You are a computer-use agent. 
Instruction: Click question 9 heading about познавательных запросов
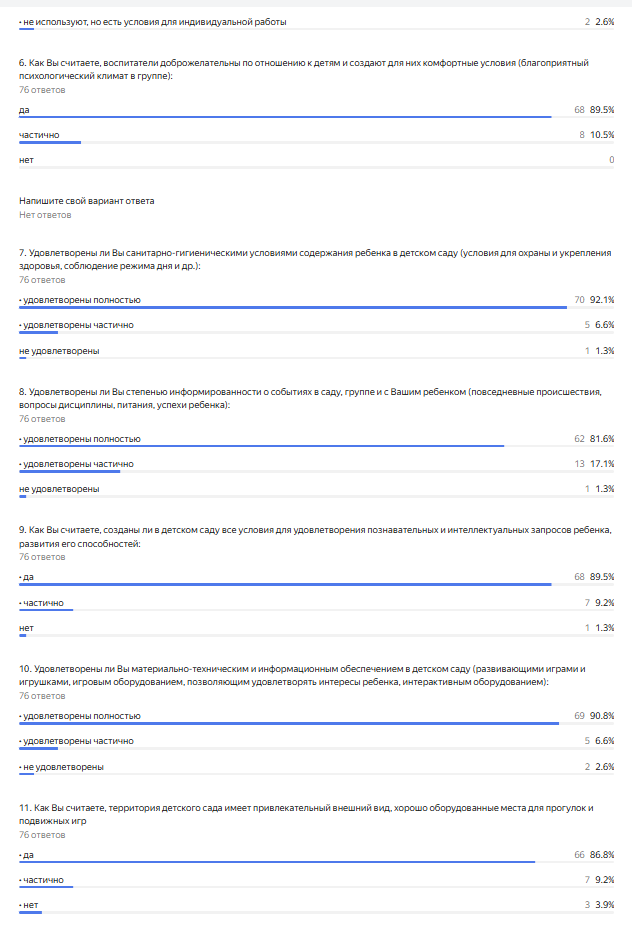click(x=315, y=536)
